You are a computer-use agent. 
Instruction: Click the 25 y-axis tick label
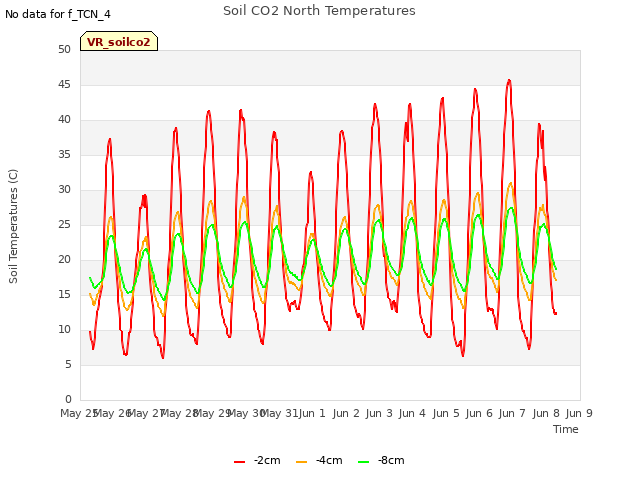64,224
